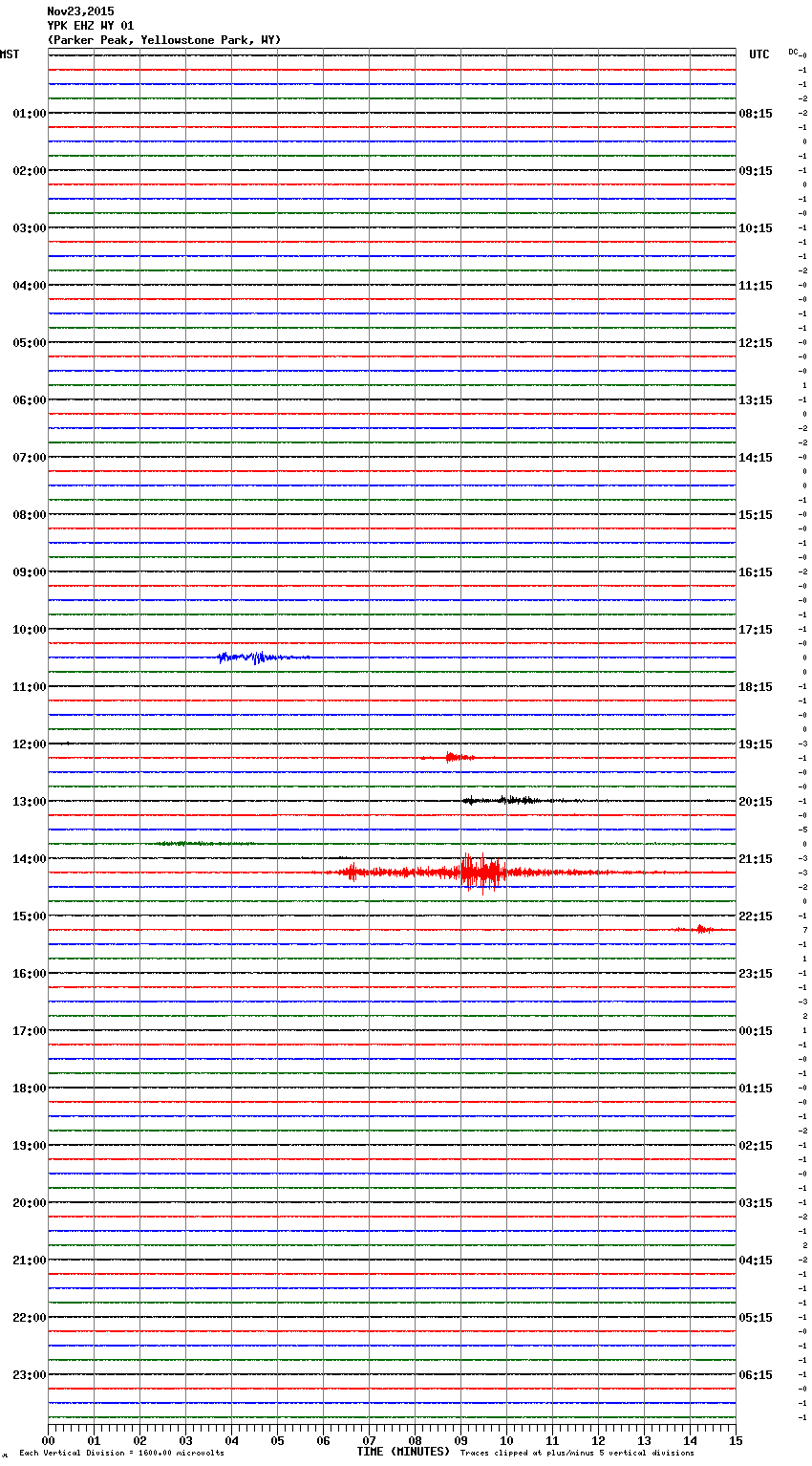The width and height of the screenshot is (812, 1466).
Task: Click the YPK EHZ WY 01 station code
Action: (91, 26)
